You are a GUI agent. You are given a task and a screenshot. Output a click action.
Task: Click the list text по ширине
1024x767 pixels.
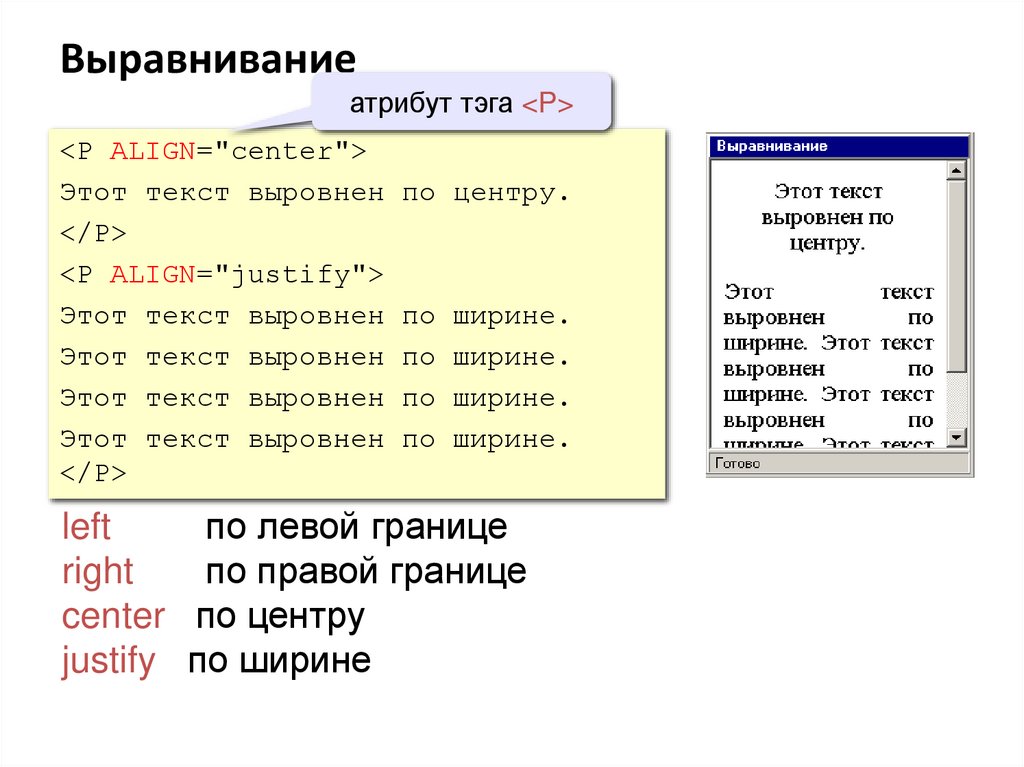280,661
